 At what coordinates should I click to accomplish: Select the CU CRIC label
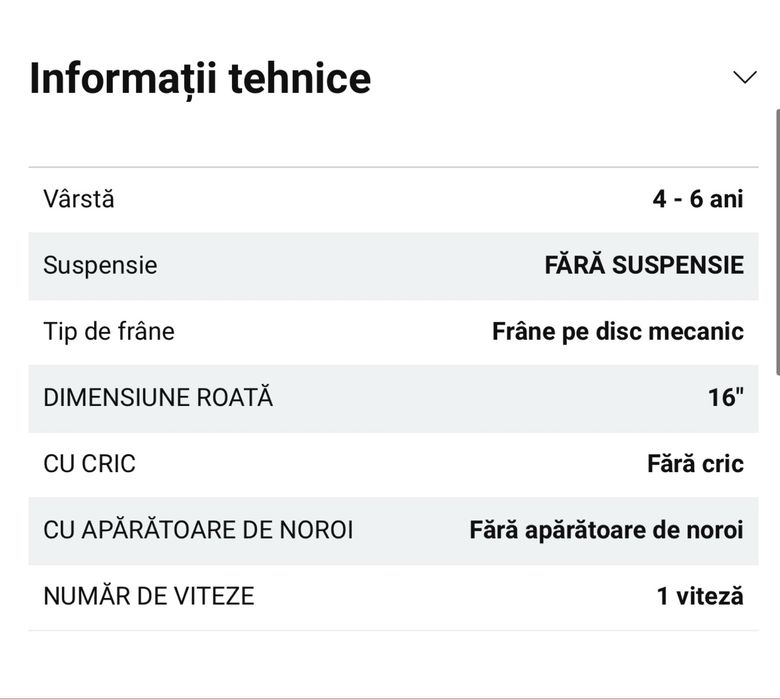89,463
